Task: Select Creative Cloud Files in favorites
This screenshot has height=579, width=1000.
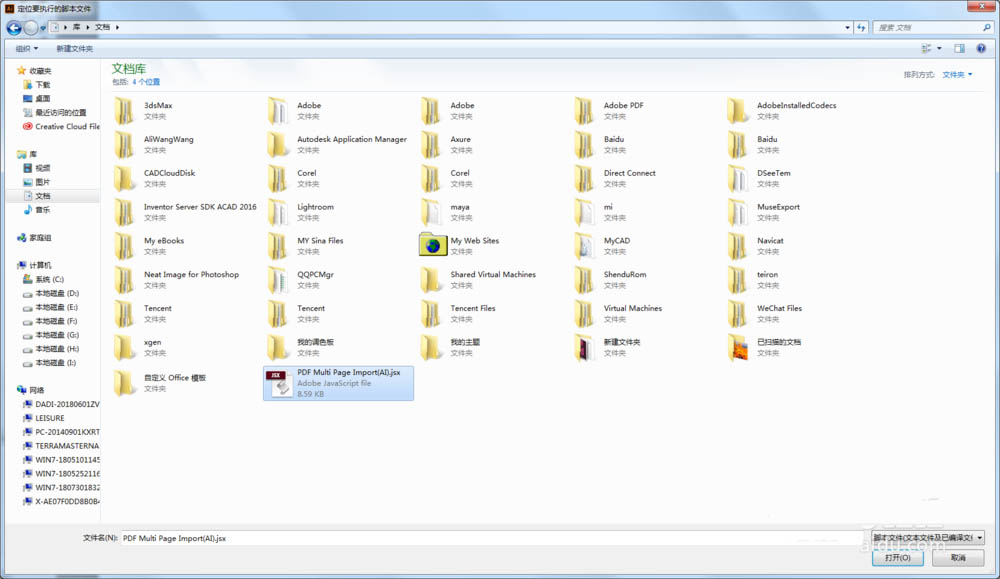Action: [61, 126]
